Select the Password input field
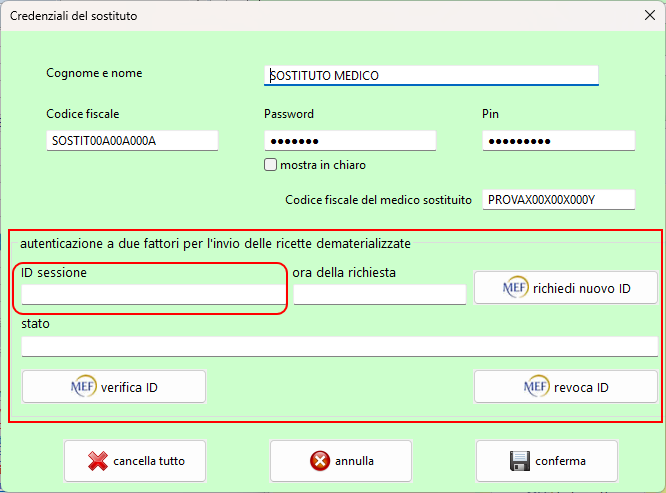This screenshot has height=493, width=666. pyautogui.click(x=350, y=141)
